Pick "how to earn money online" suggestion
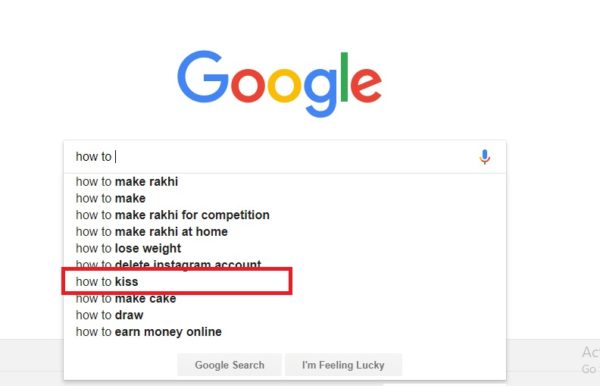The image size is (600, 386). click(285, 332)
